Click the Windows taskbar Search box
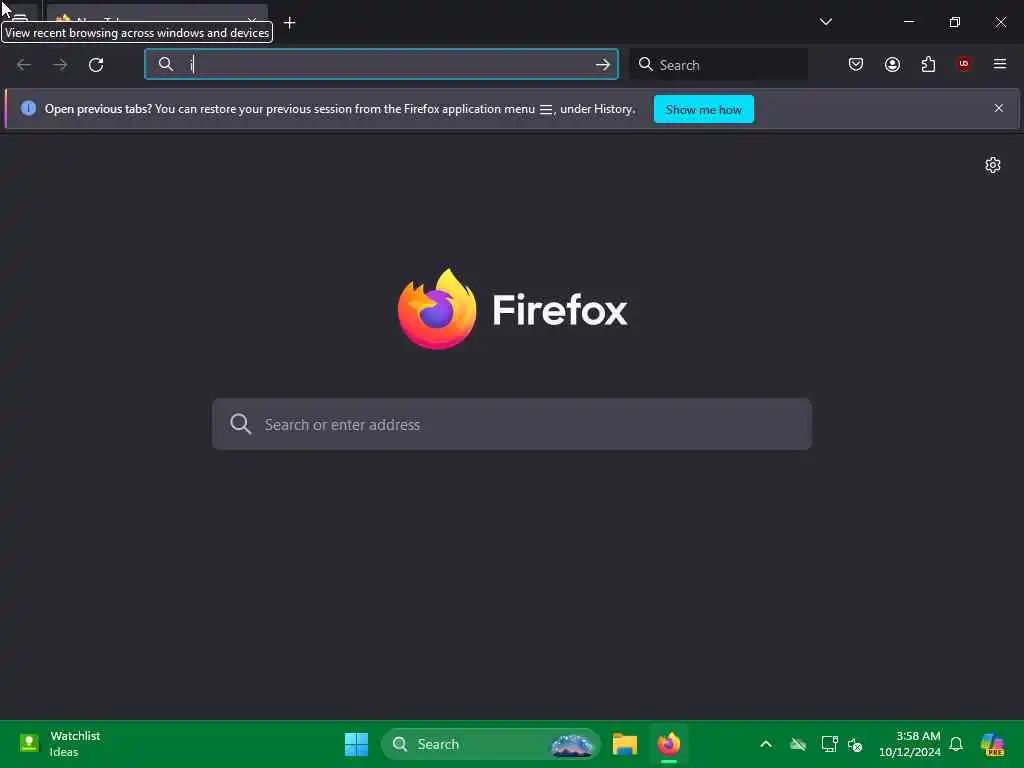Screen dimensions: 1024x768 click(x=490, y=744)
